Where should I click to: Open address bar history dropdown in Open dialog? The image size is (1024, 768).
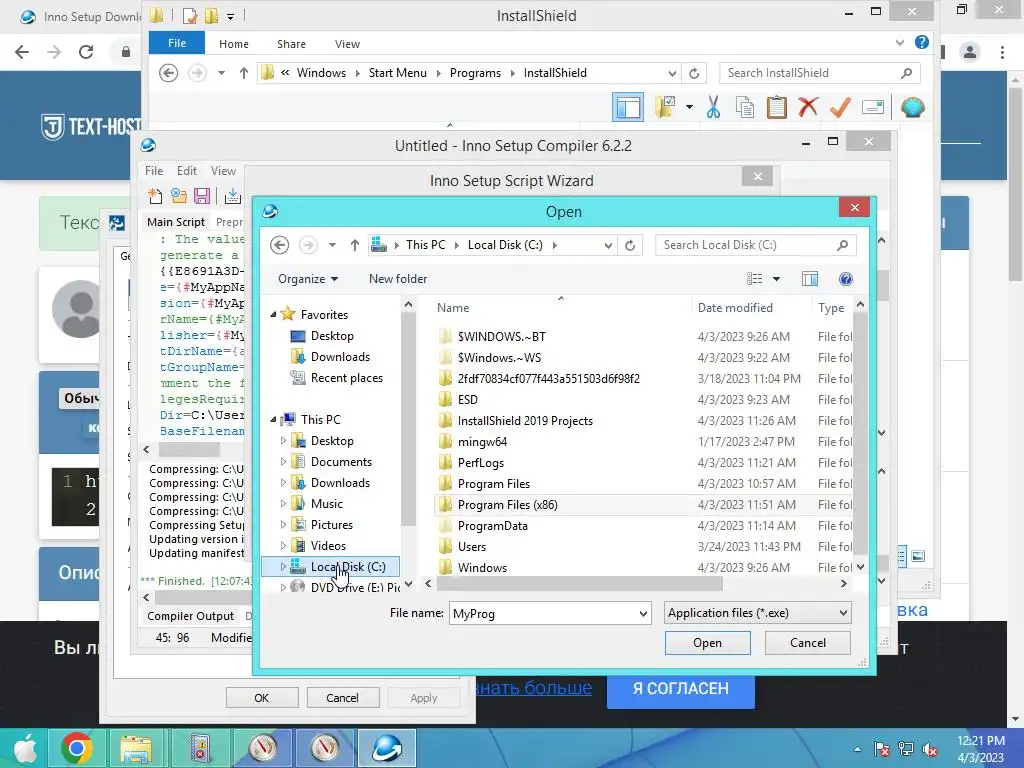point(608,245)
